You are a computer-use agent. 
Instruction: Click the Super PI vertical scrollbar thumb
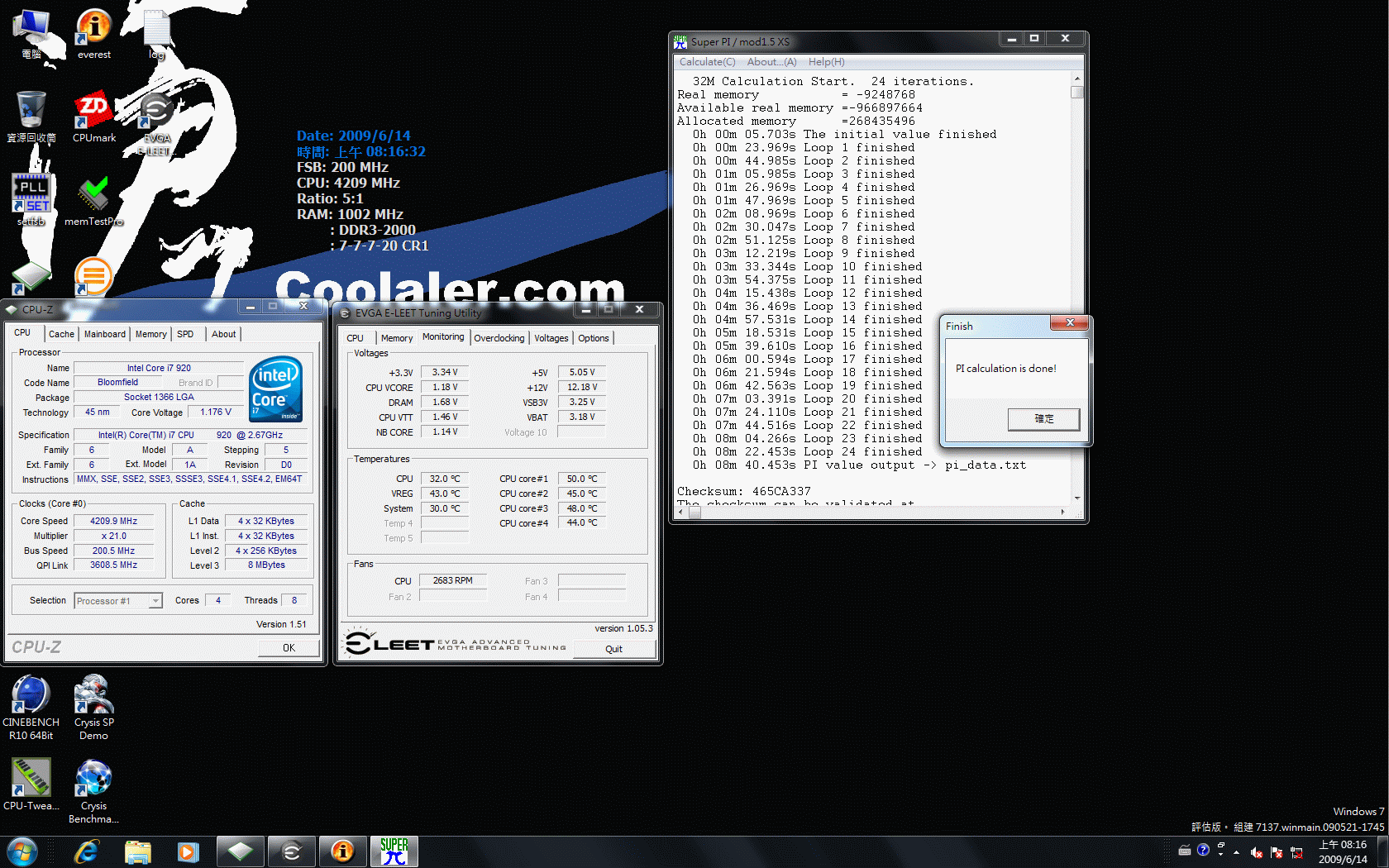1076,92
